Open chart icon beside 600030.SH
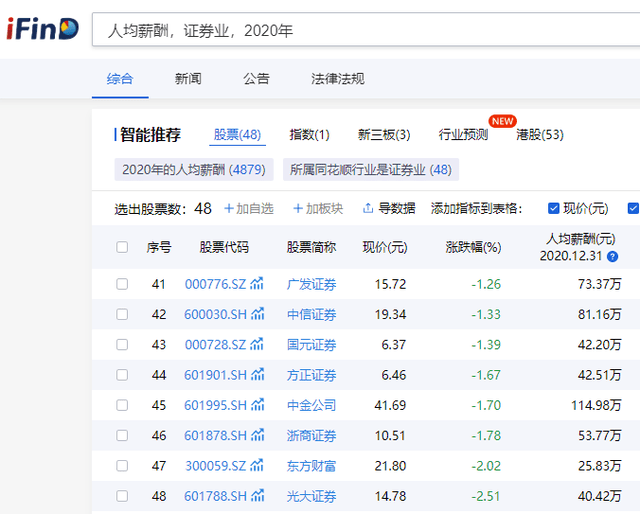The image size is (640, 514). [x=258, y=314]
